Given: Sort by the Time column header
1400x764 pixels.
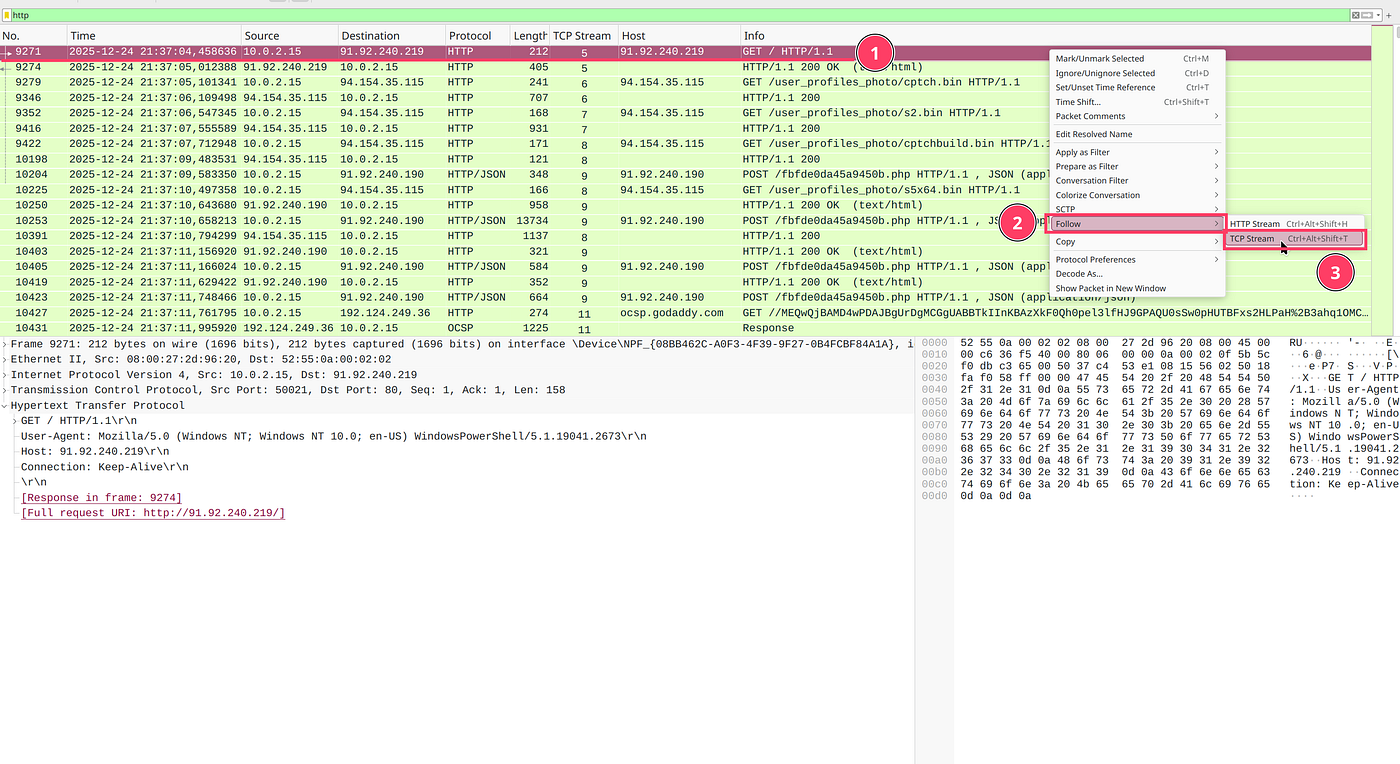Looking at the screenshot, I should (x=153, y=36).
